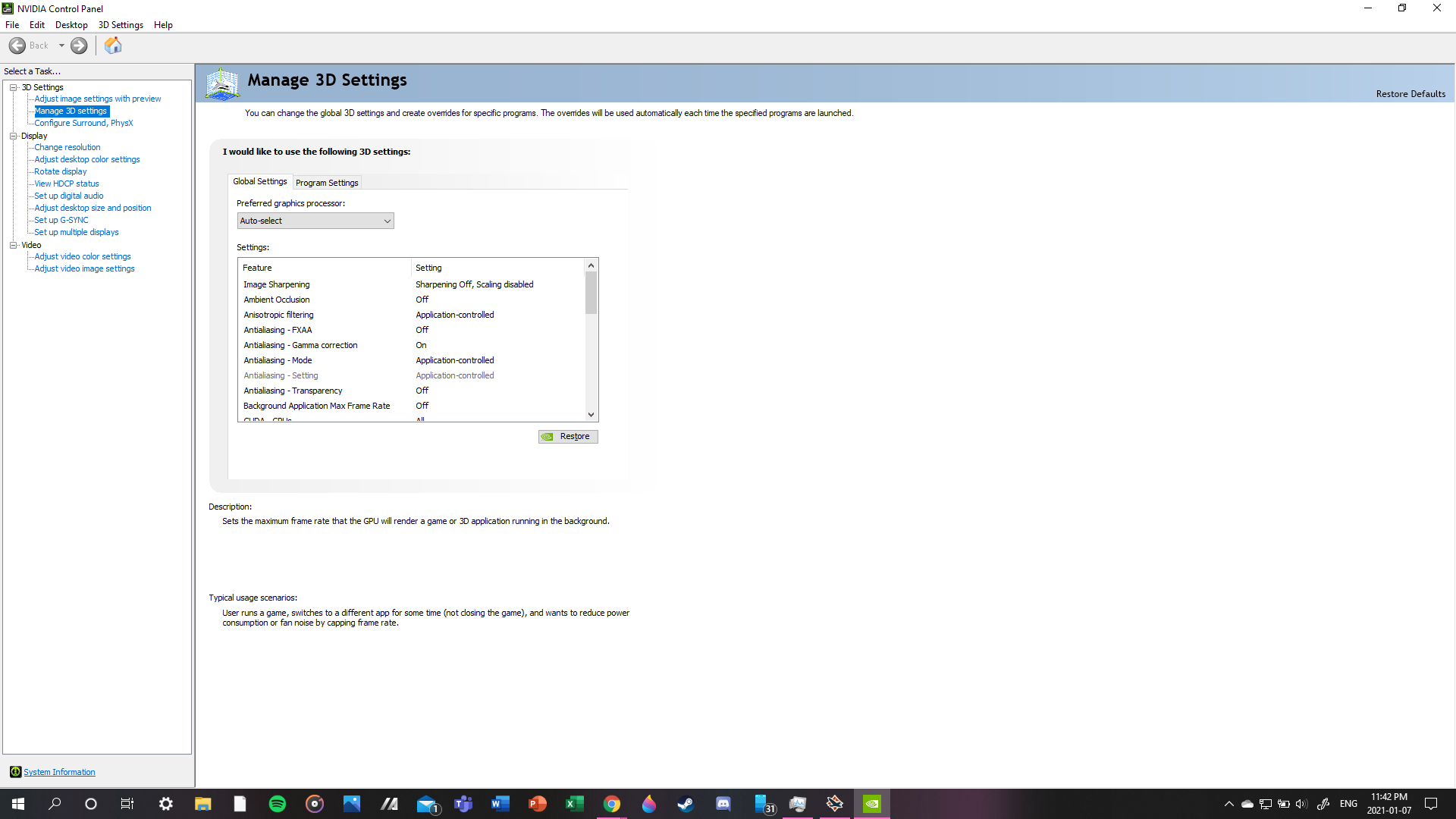Image resolution: width=1456 pixels, height=819 pixels.
Task: Select the Global Settings tab
Action: click(x=260, y=181)
